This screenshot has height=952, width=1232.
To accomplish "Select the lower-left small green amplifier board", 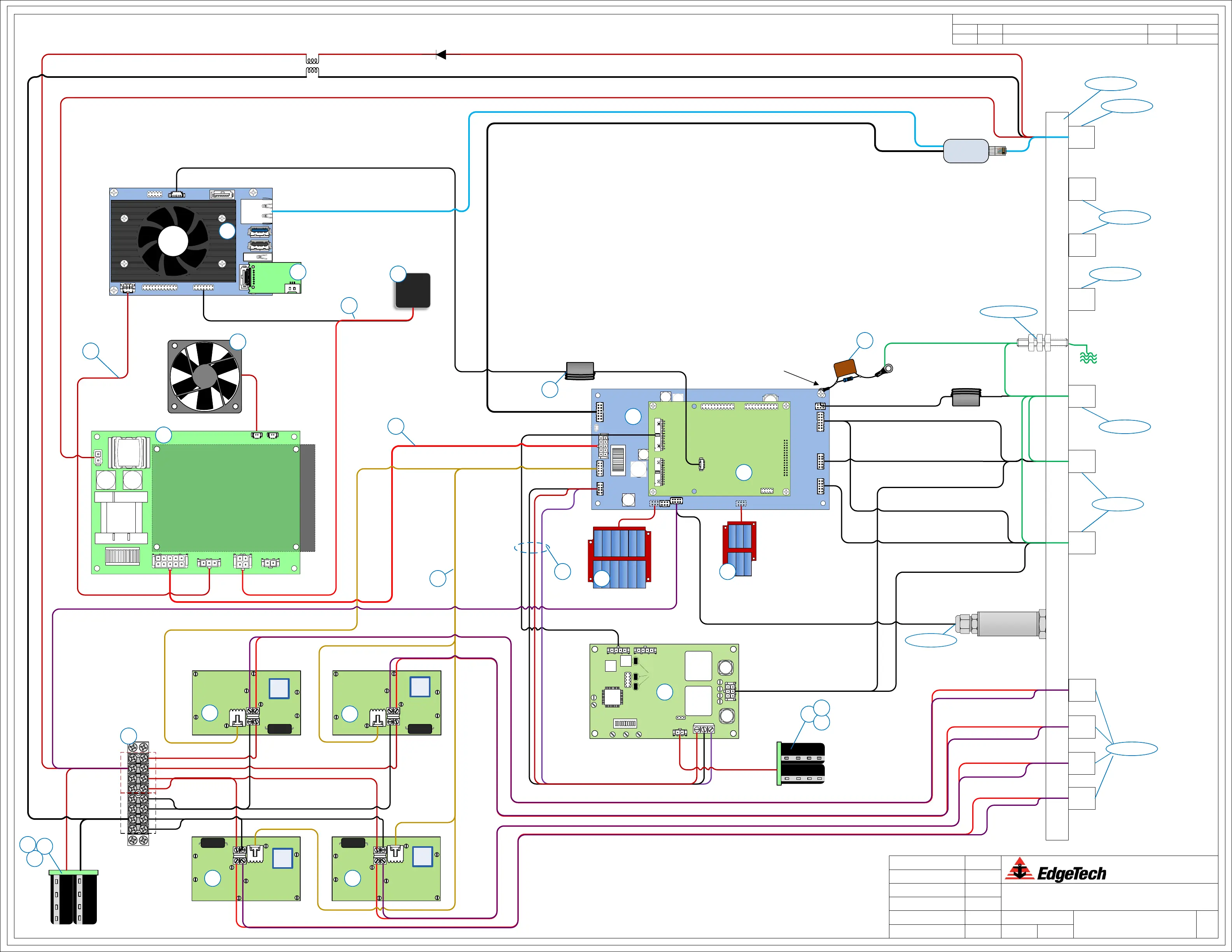I will (246, 868).
